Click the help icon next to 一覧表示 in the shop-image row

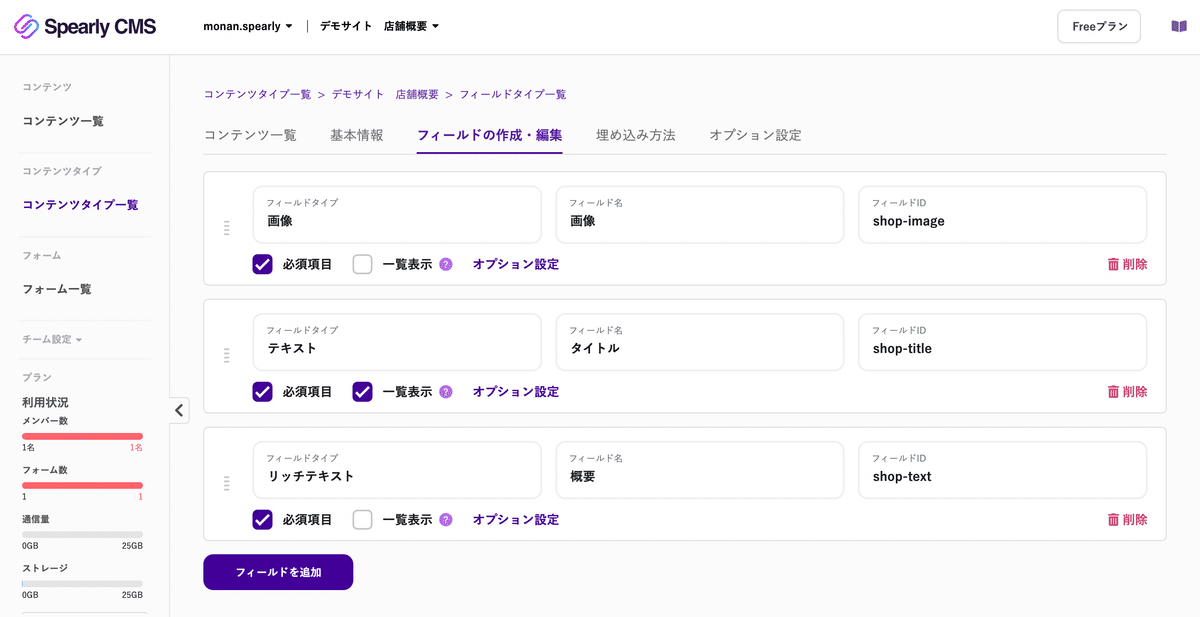[x=446, y=265]
